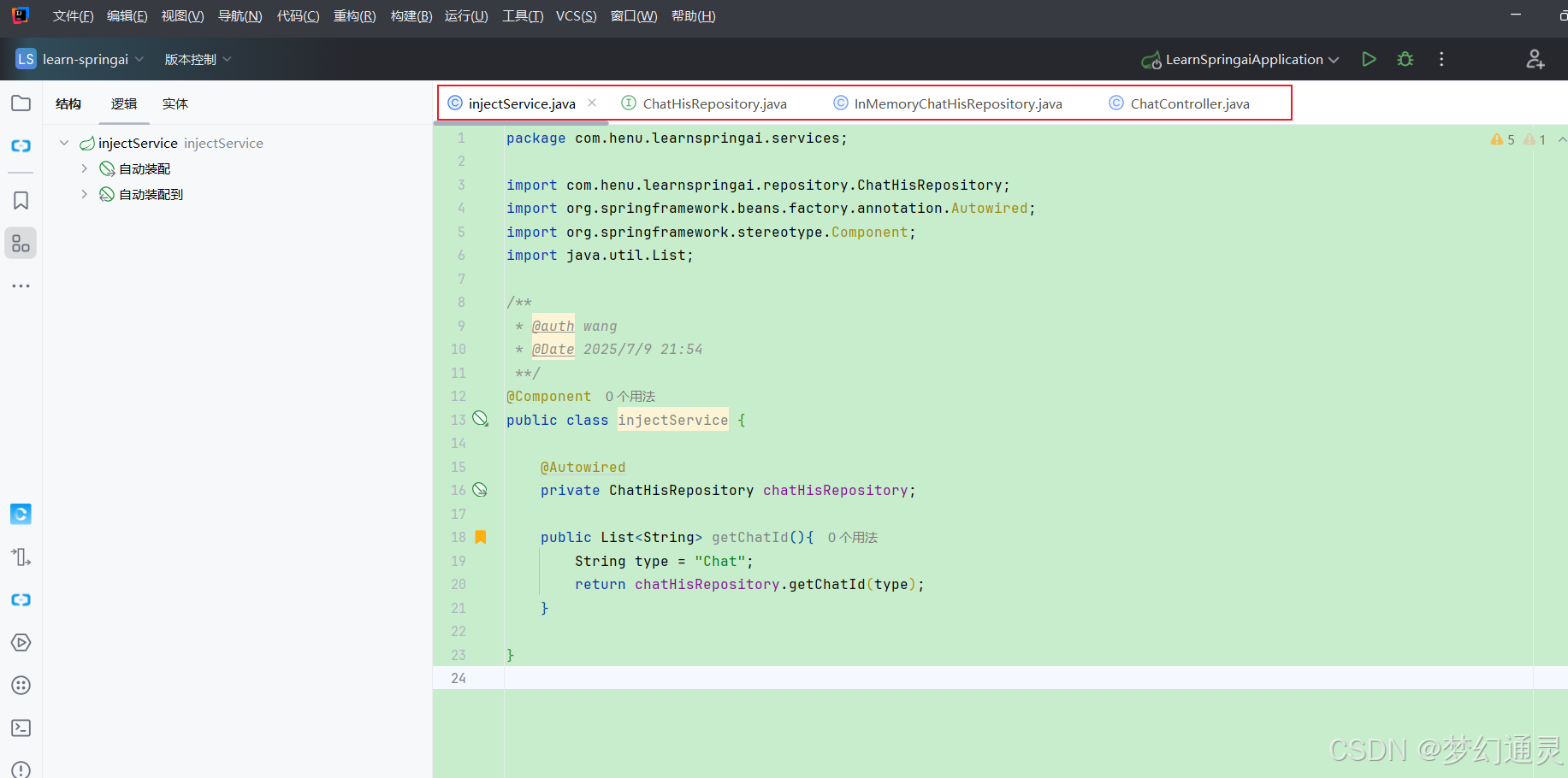Click the IntelliJ IDEA logo icon
The width and height of the screenshot is (1568, 778).
[21, 15]
